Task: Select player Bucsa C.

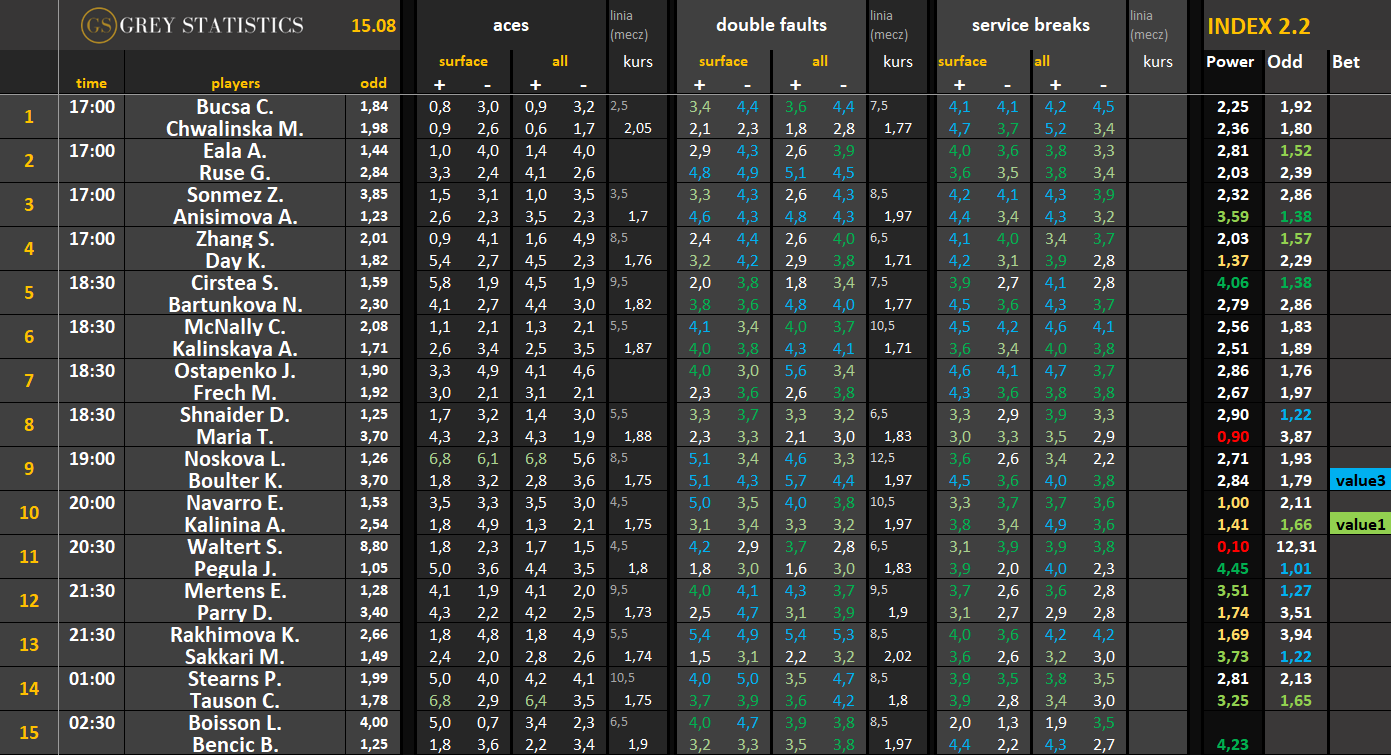Action: (x=235, y=107)
